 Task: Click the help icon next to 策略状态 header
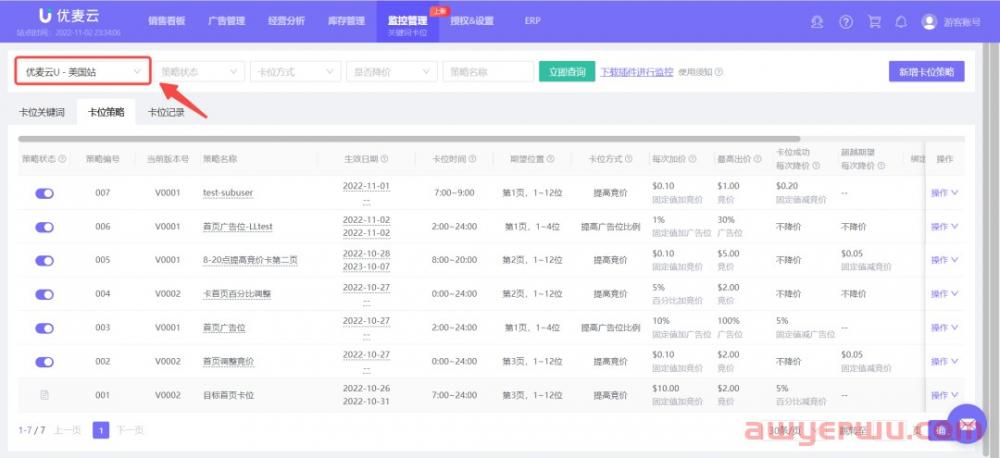click(x=62, y=159)
